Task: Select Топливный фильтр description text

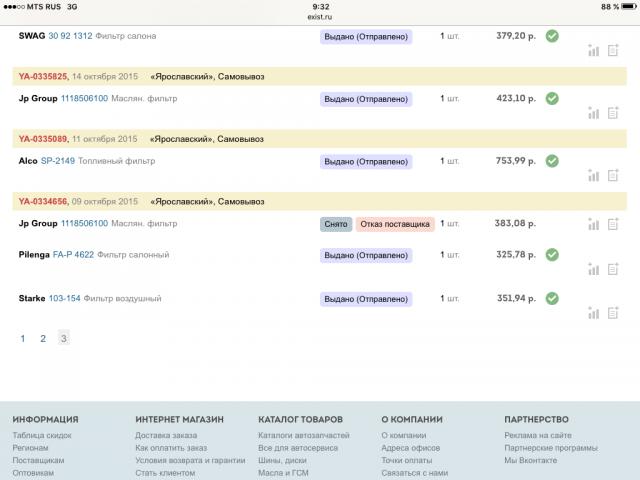Action: point(117,161)
